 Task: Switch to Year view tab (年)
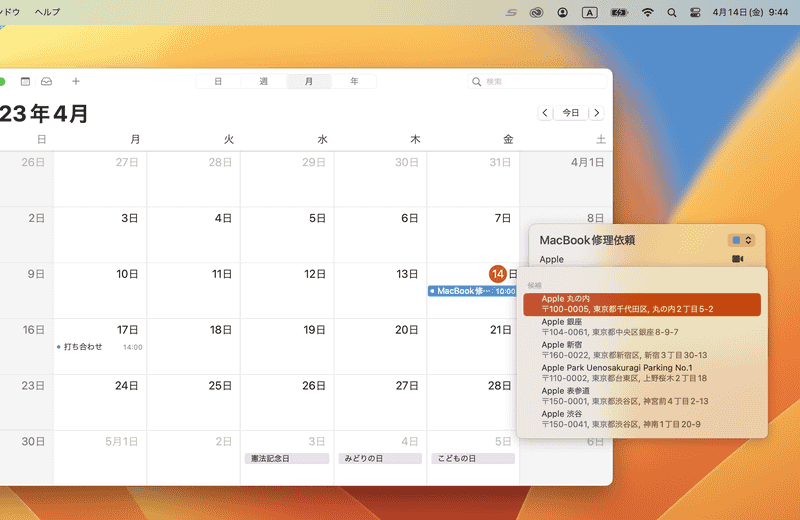tap(354, 82)
